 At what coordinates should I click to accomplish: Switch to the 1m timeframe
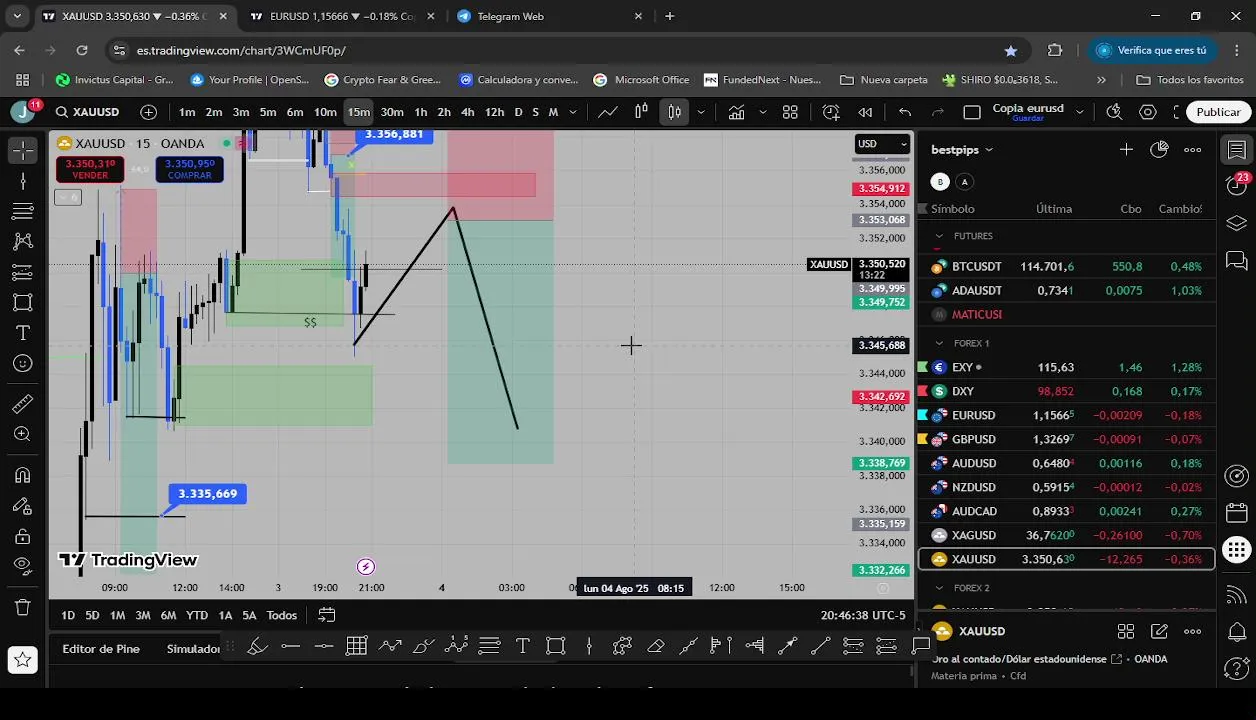187,112
